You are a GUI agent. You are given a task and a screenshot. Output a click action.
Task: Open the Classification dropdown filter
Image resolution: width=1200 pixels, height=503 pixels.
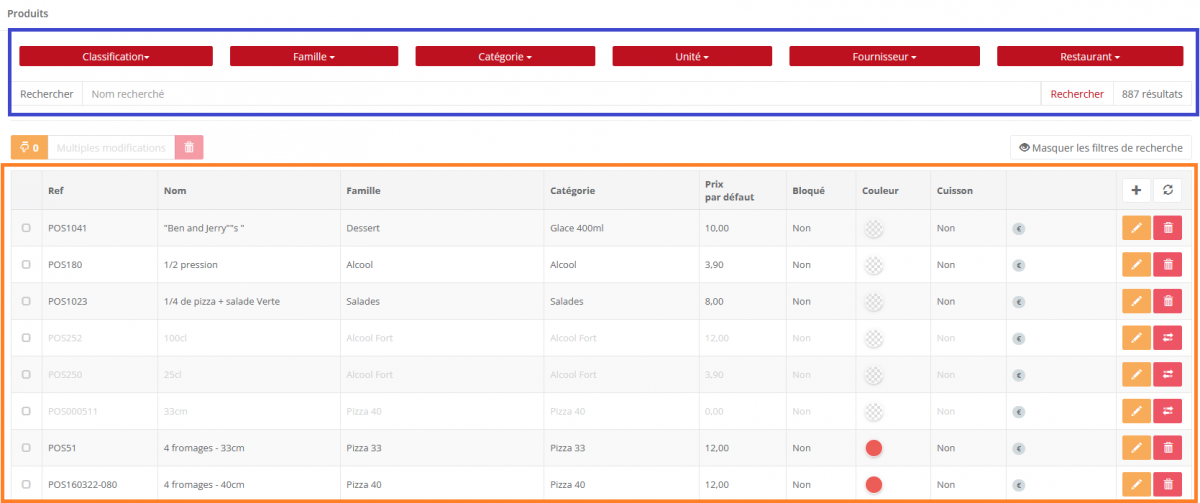click(x=116, y=57)
